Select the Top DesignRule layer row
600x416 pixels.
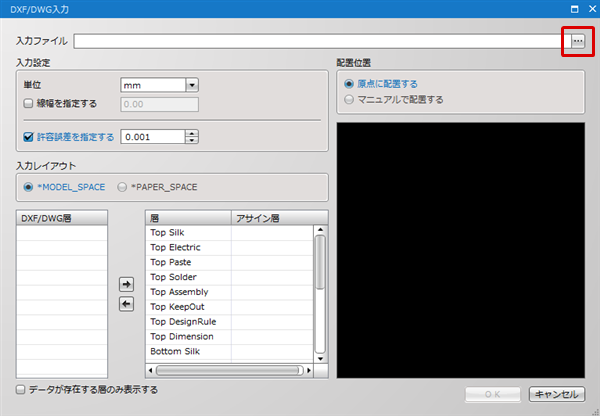coord(230,322)
